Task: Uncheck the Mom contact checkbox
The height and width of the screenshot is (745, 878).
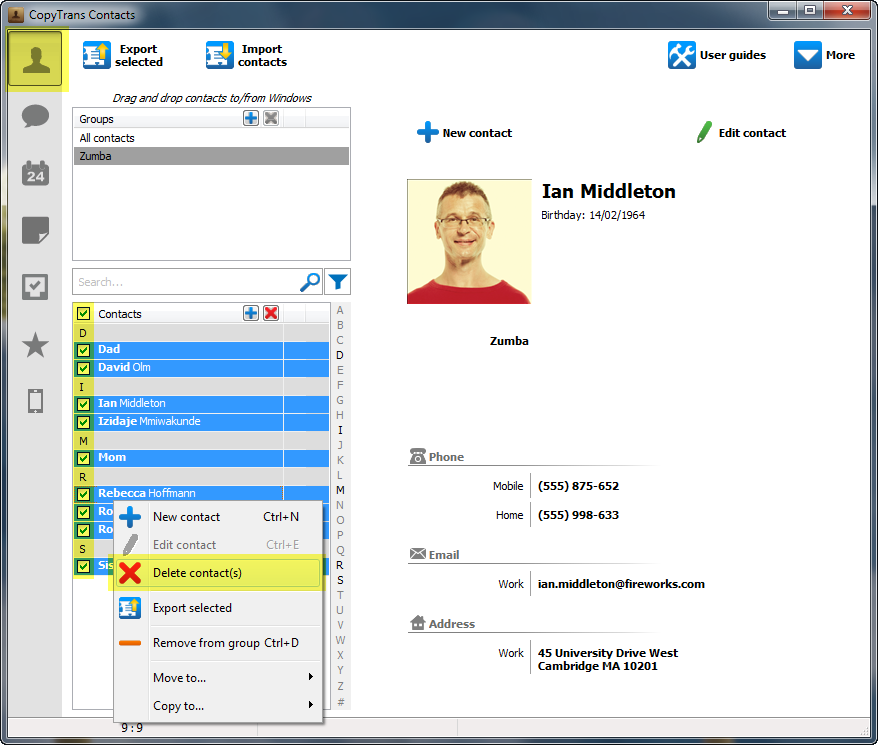Action: [x=83, y=458]
